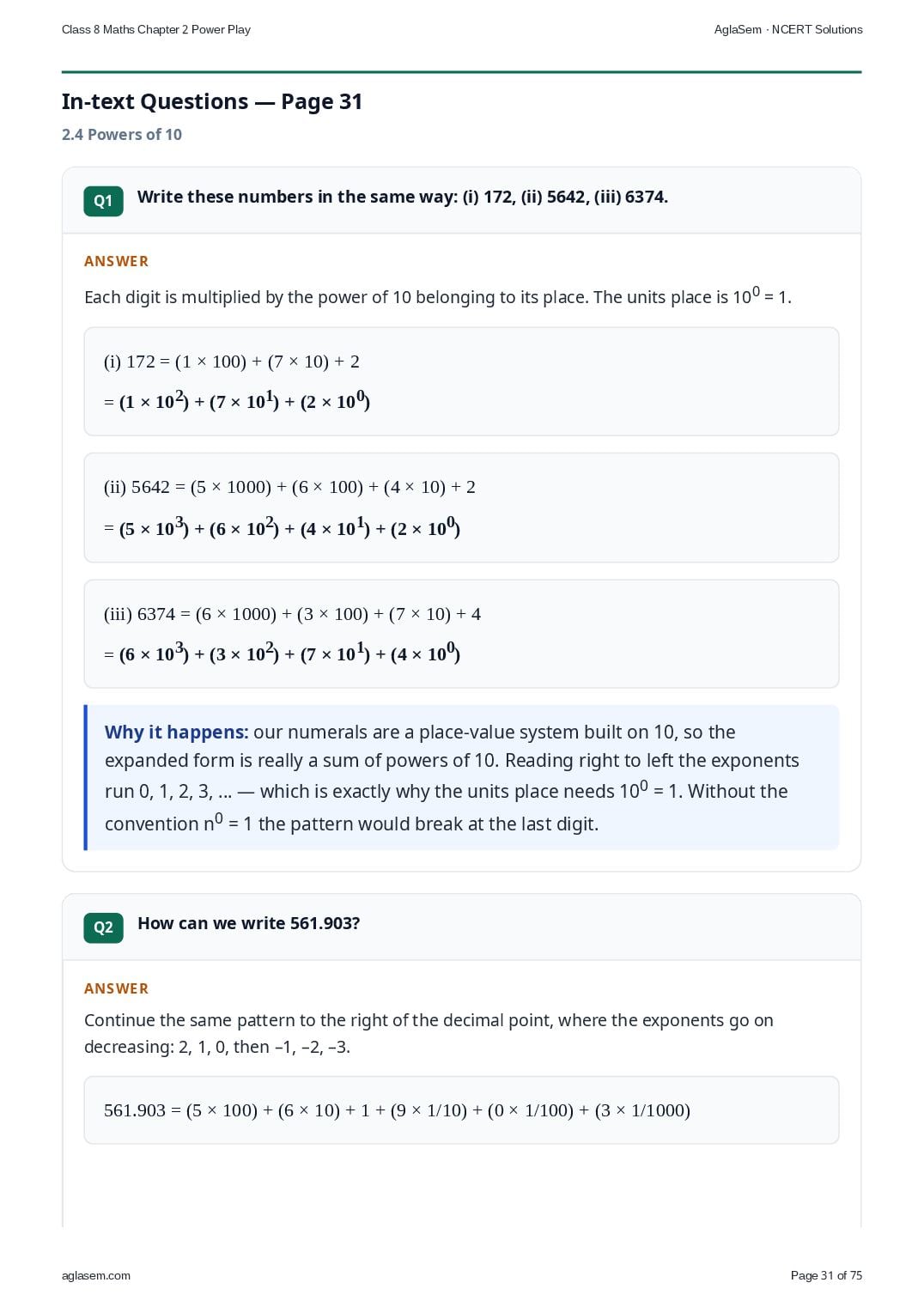Click the header 'Class 8 Maths Chapter 2 Power Play'
Viewport: 924px width, 1307px height.
coord(156,29)
